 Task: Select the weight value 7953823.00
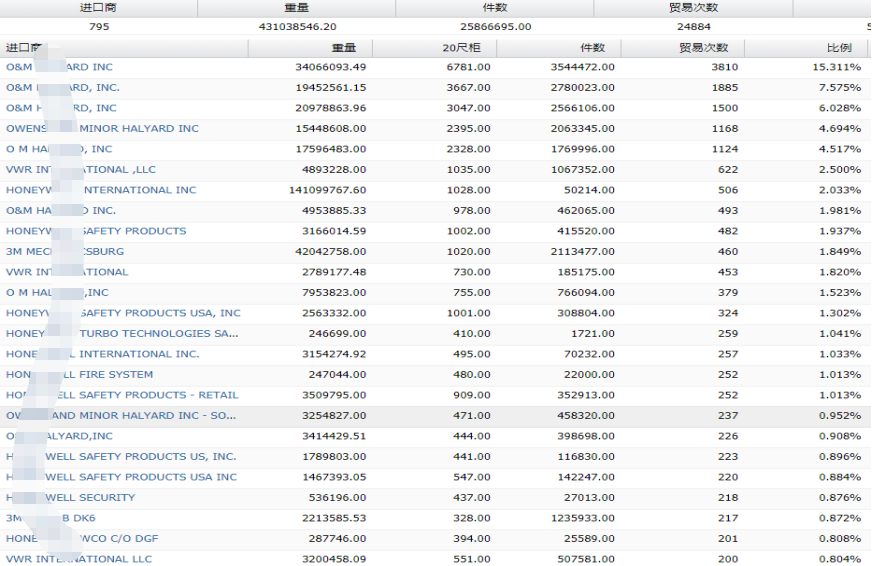tap(334, 292)
